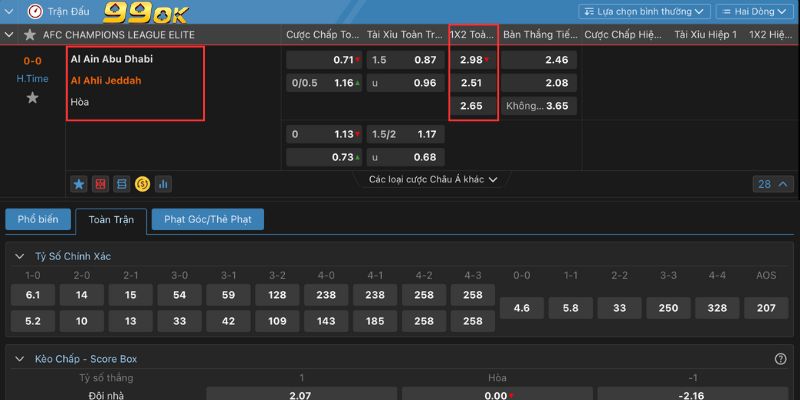This screenshot has width=800, height=400.
Task: Select the 6.1 odds for score 1-0
Action: point(32,295)
